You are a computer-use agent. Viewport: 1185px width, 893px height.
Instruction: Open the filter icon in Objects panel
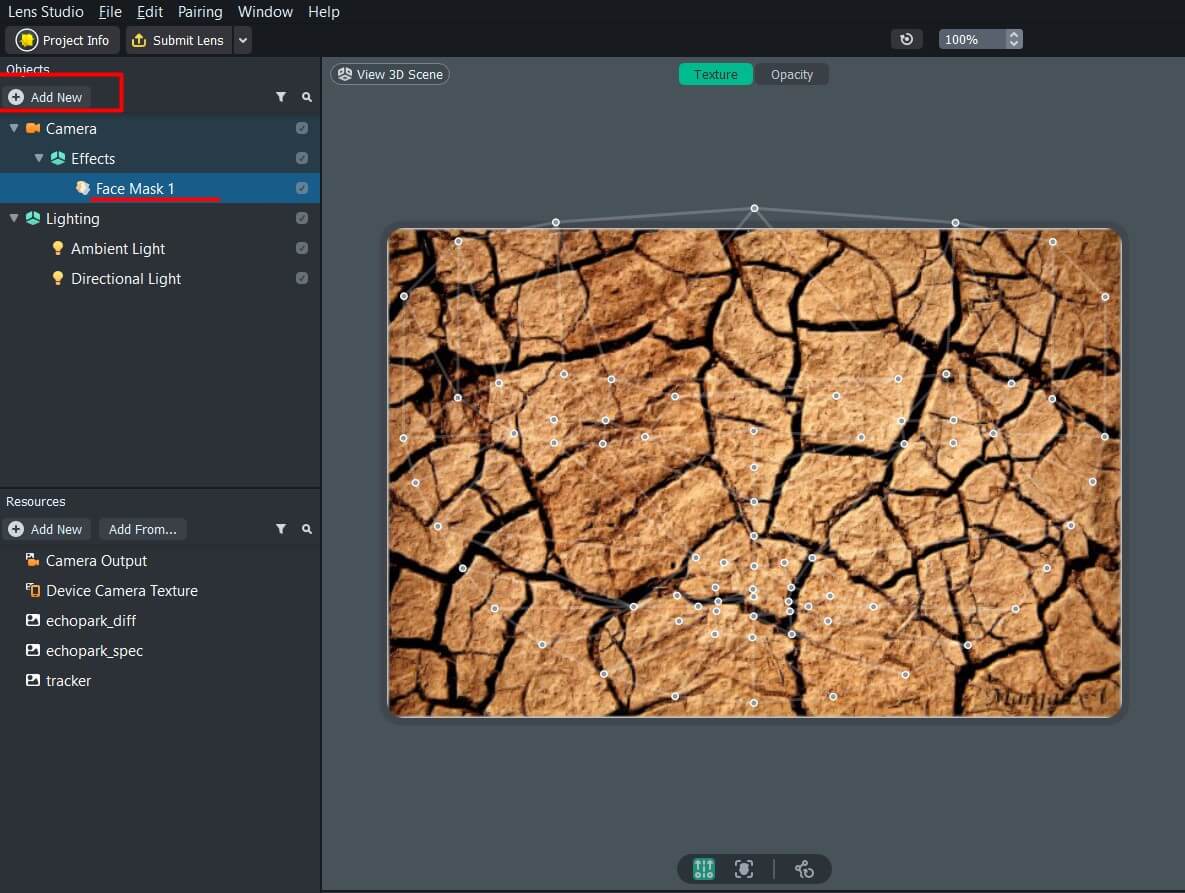pos(281,97)
